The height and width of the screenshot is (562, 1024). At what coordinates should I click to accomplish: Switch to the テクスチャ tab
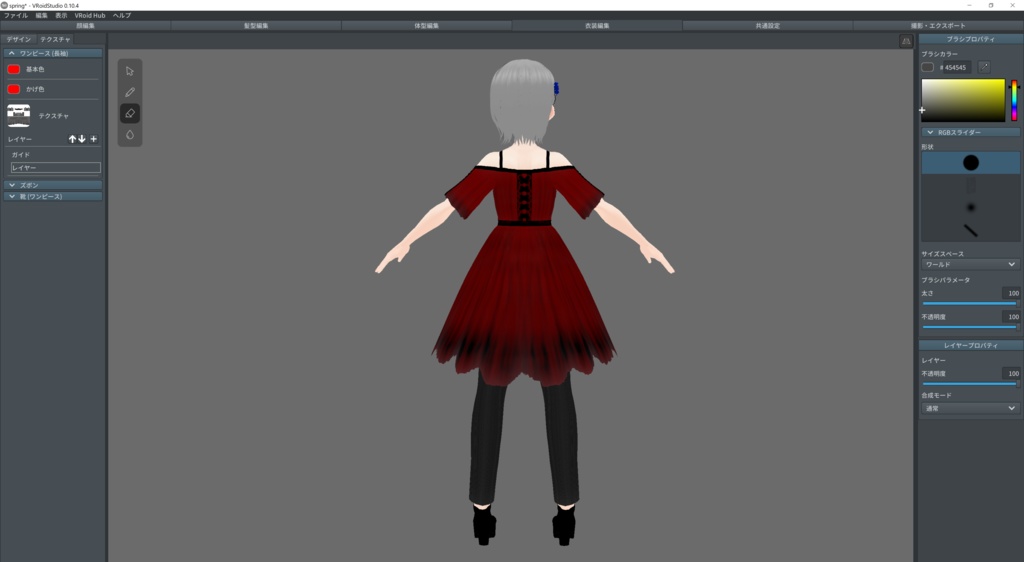click(x=55, y=39)
